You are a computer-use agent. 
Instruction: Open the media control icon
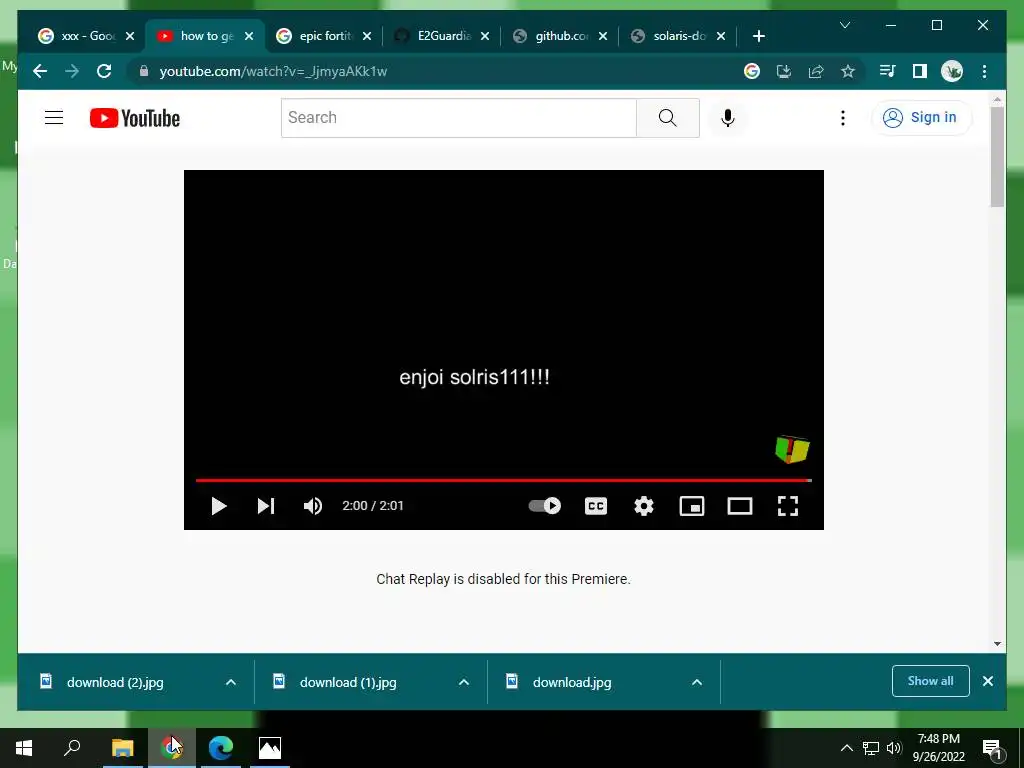[x=887, y=71]
